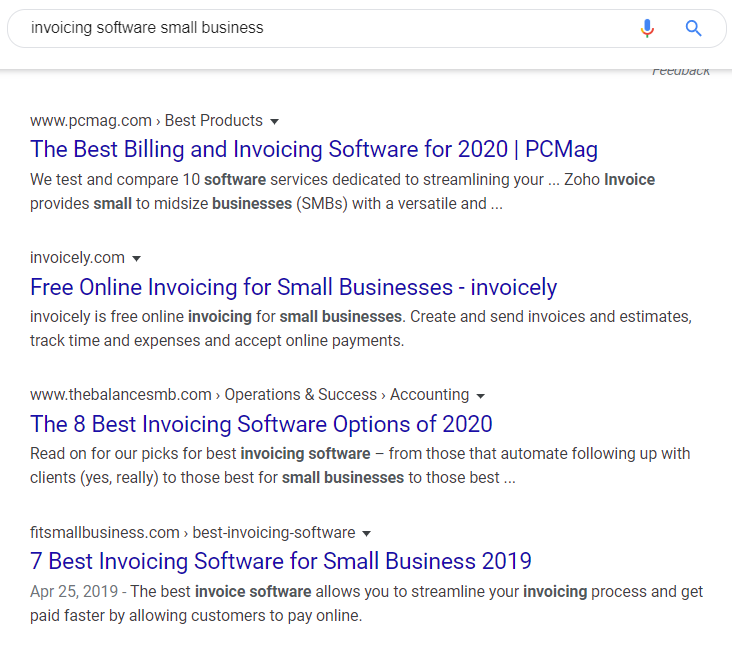Open the PCMag Best Billing and Invoicing Software result
This screenshot has width=732, height=650.
(314, 150)
